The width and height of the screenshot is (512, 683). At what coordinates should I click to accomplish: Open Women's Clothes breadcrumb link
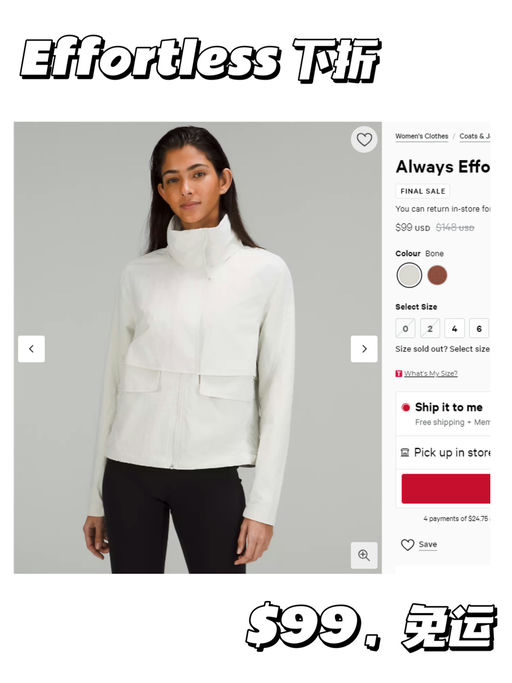[x=421, y=136]
